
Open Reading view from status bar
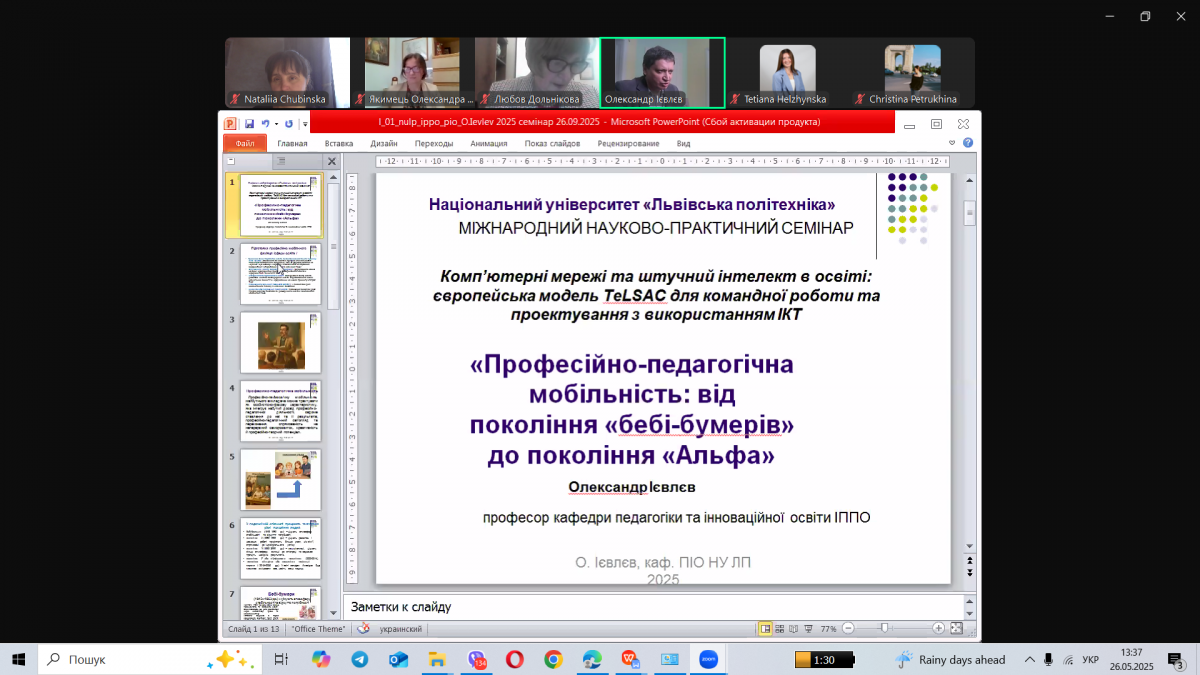coord(794,629)
